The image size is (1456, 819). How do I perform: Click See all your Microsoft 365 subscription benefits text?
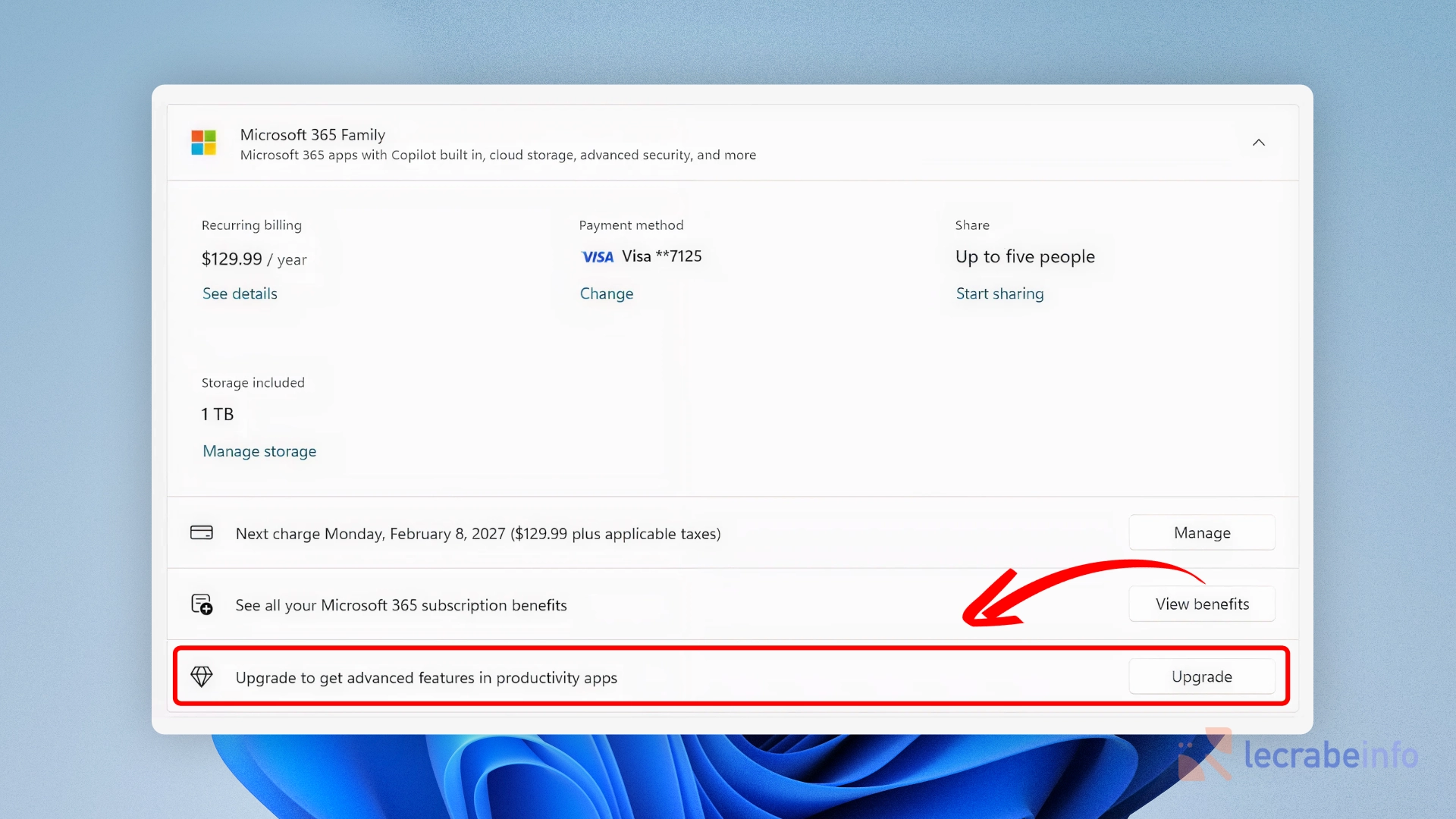(401, 605)
